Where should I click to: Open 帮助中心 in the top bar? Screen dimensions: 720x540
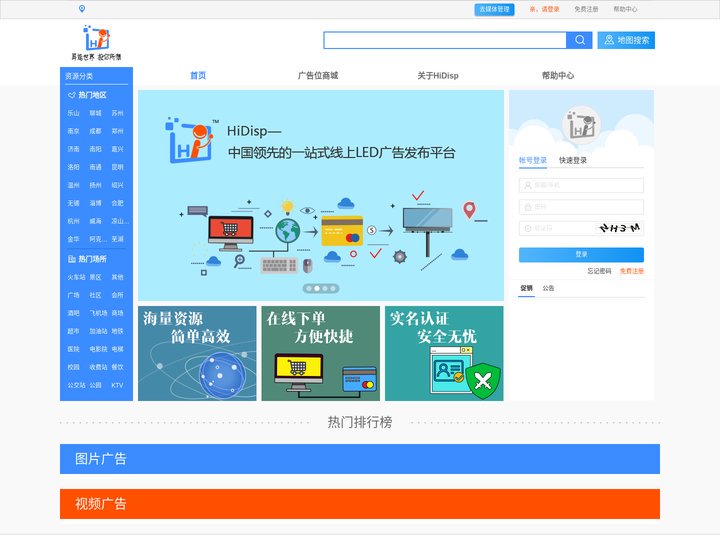[625, 9]
